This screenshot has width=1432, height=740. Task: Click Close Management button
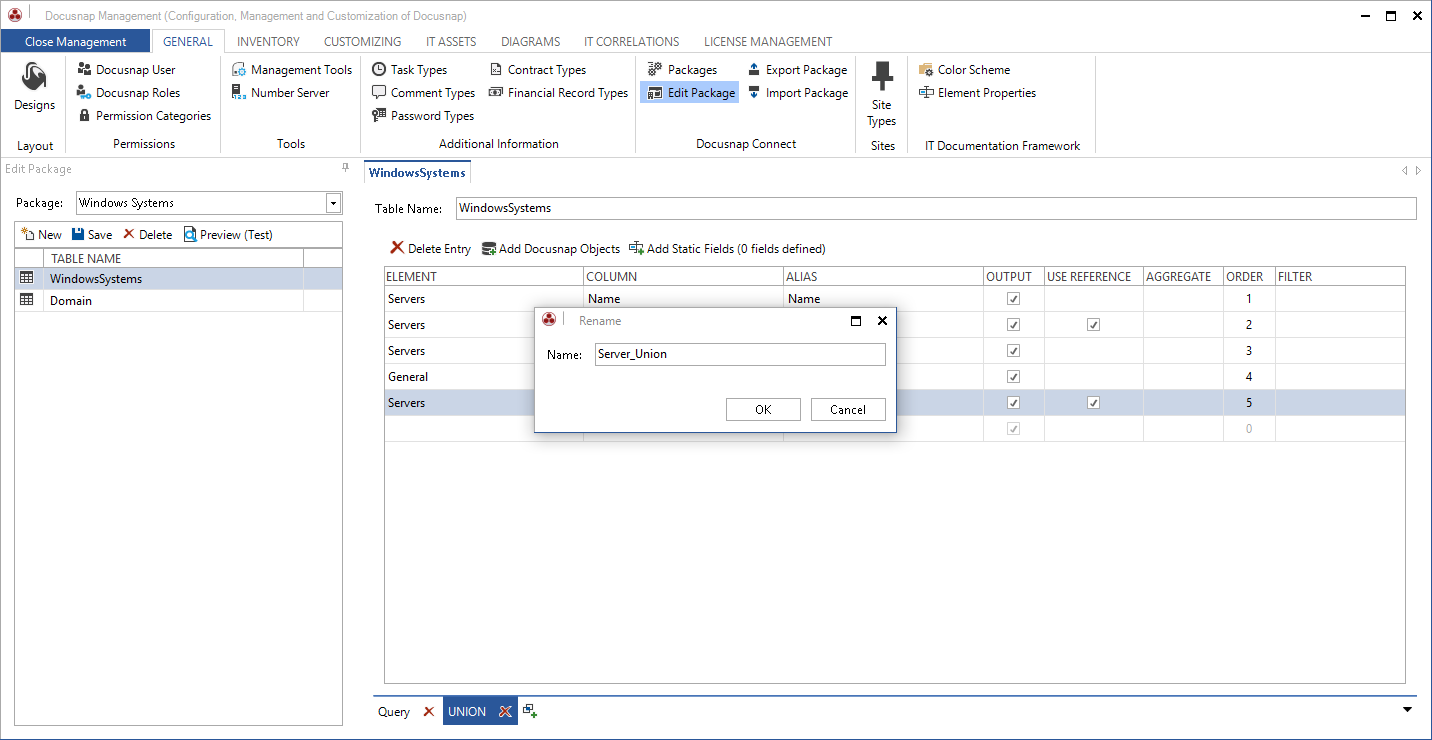[x=75, y=42]
